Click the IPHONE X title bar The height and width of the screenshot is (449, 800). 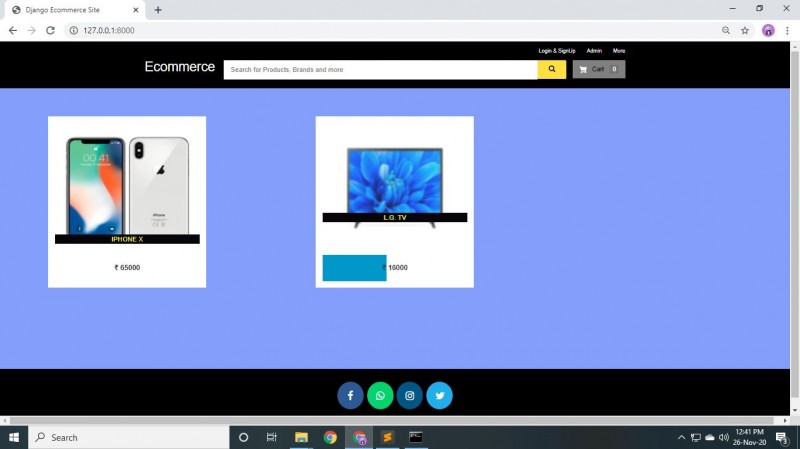(128, 239)
